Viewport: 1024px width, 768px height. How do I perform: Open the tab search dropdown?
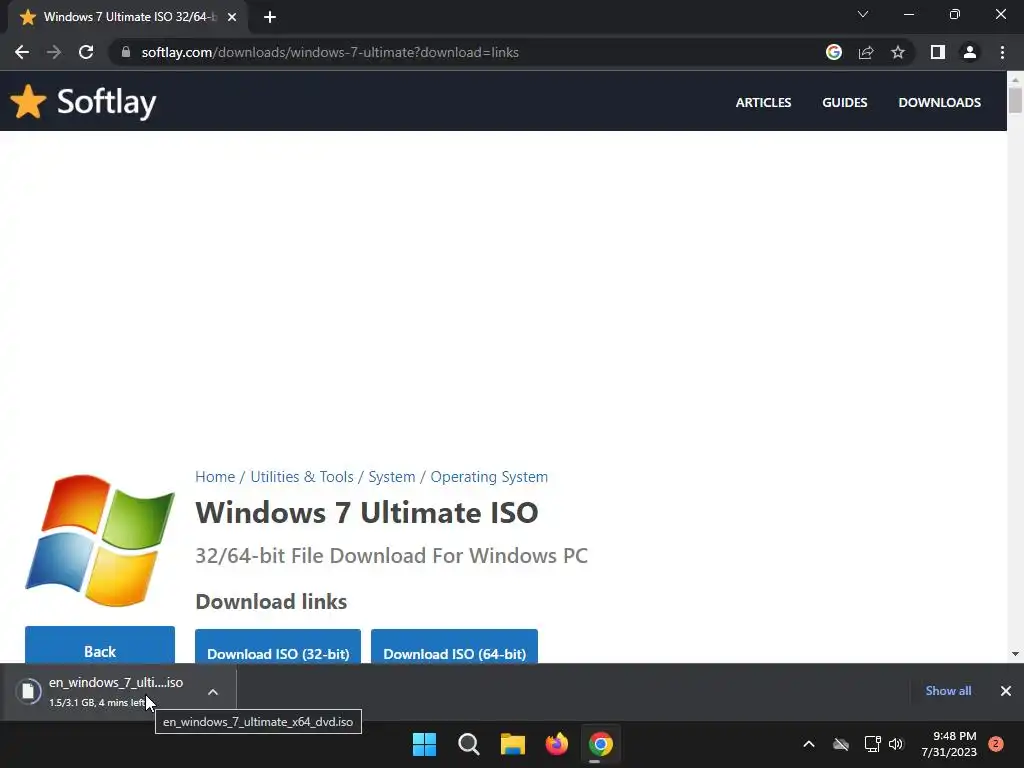coord(863,14)
